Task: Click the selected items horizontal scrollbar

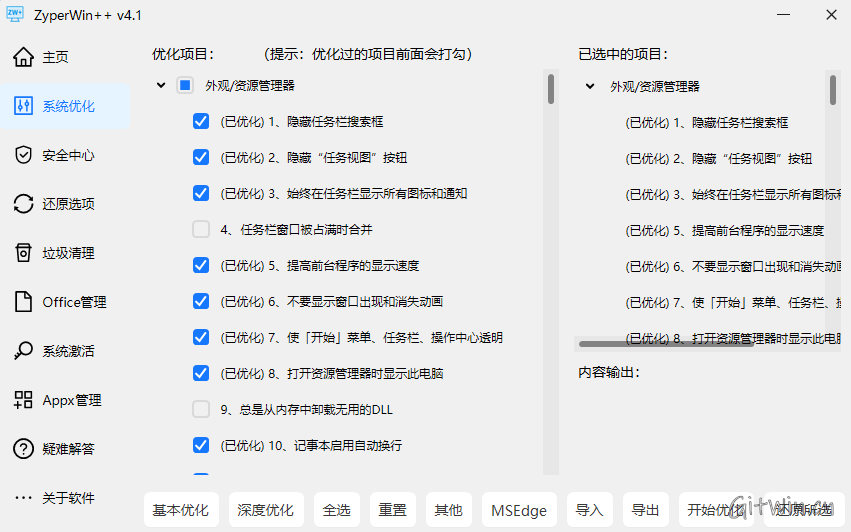Action: pyautogui.click(x=666, y=343)
